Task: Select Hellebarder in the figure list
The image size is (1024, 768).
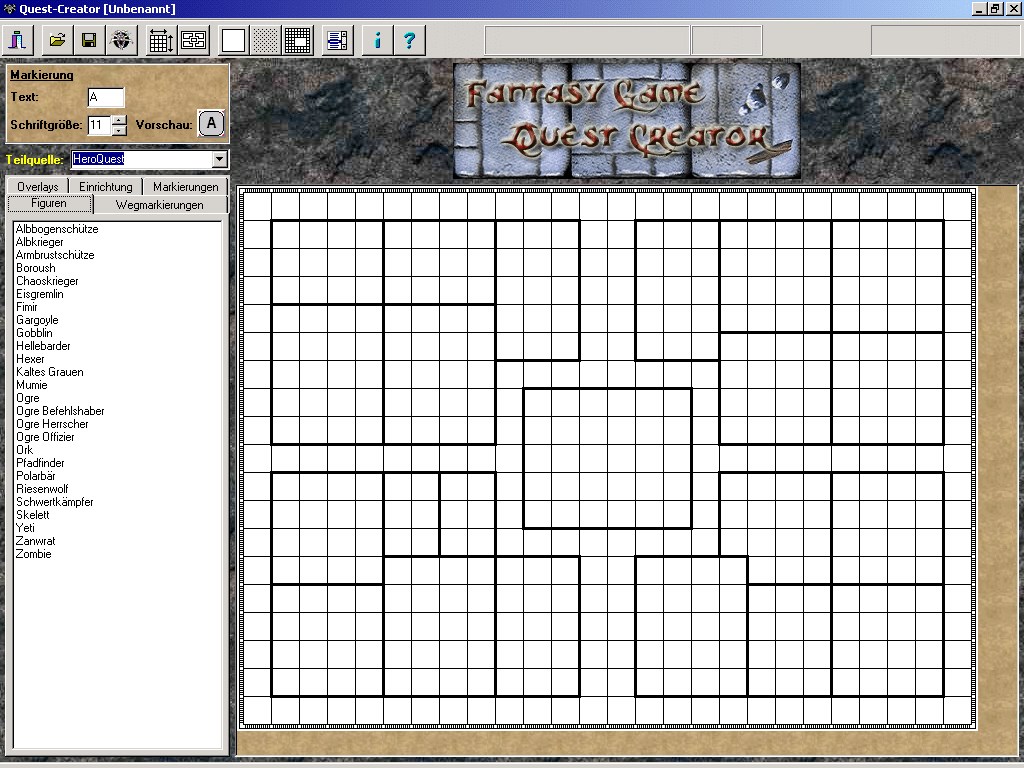Action: pyautogui.click(x=43, y=346)
